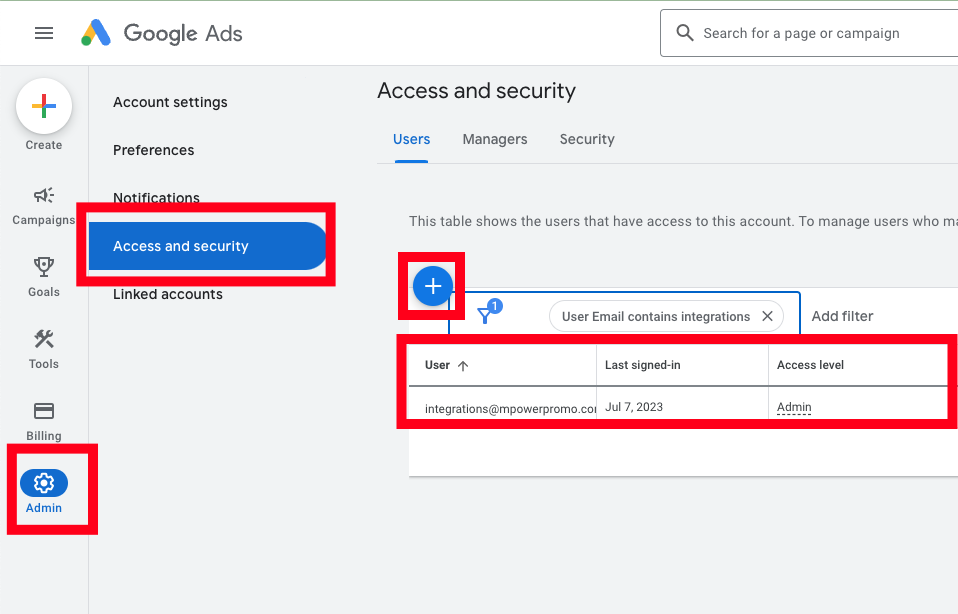Open the Billing section

click(44, 422)
